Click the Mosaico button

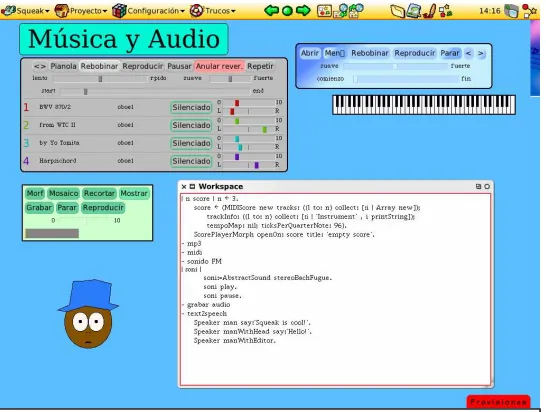click(63, 193)
